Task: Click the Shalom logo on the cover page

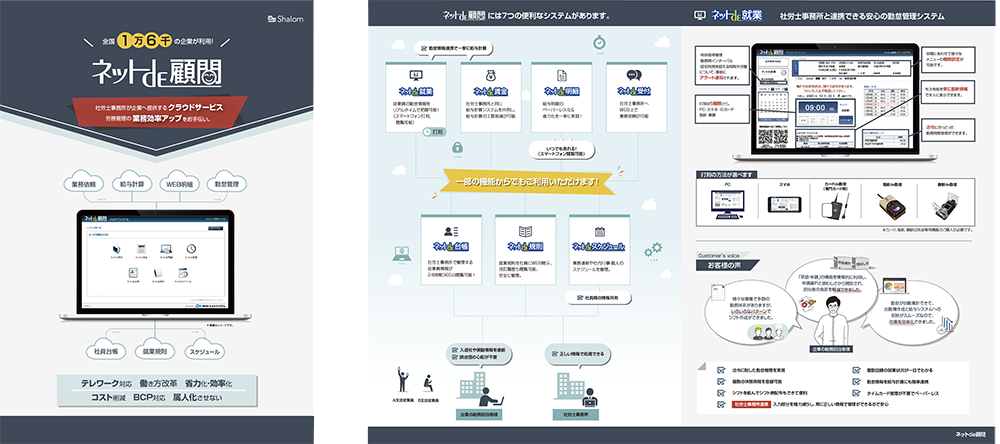Action: tap(285, 19)
